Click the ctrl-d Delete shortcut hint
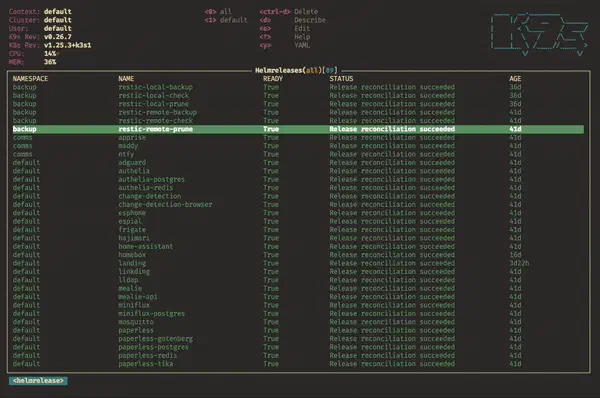 (x=289, y=12)
